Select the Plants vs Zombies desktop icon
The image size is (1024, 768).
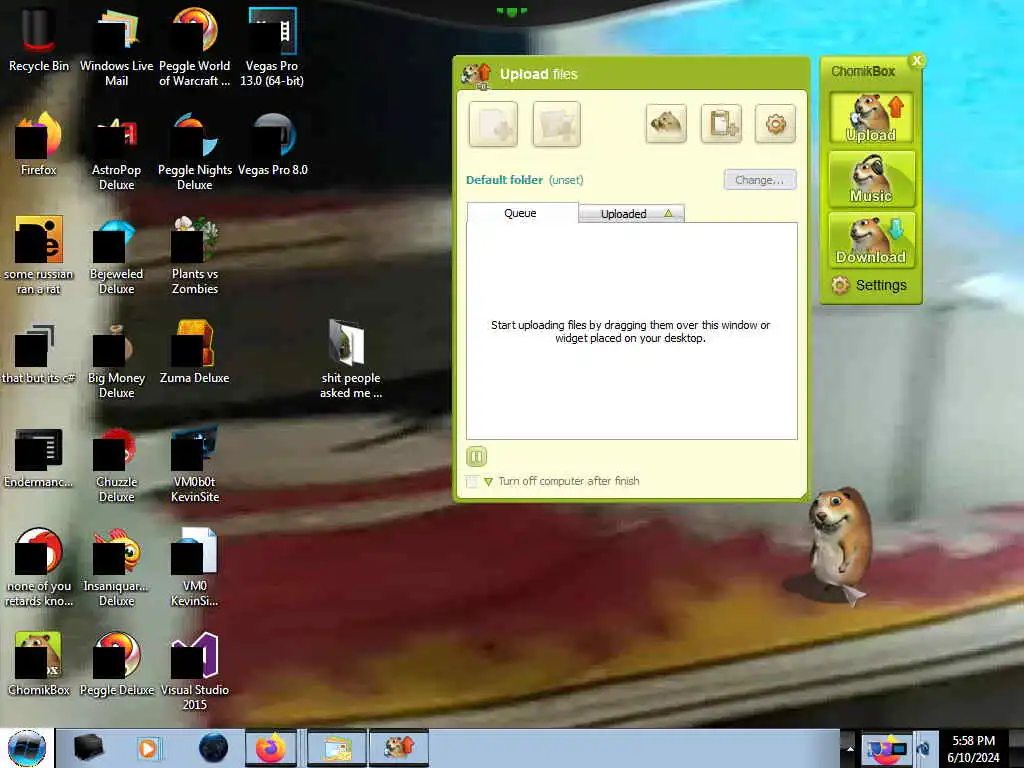click(x=195, y=255)
